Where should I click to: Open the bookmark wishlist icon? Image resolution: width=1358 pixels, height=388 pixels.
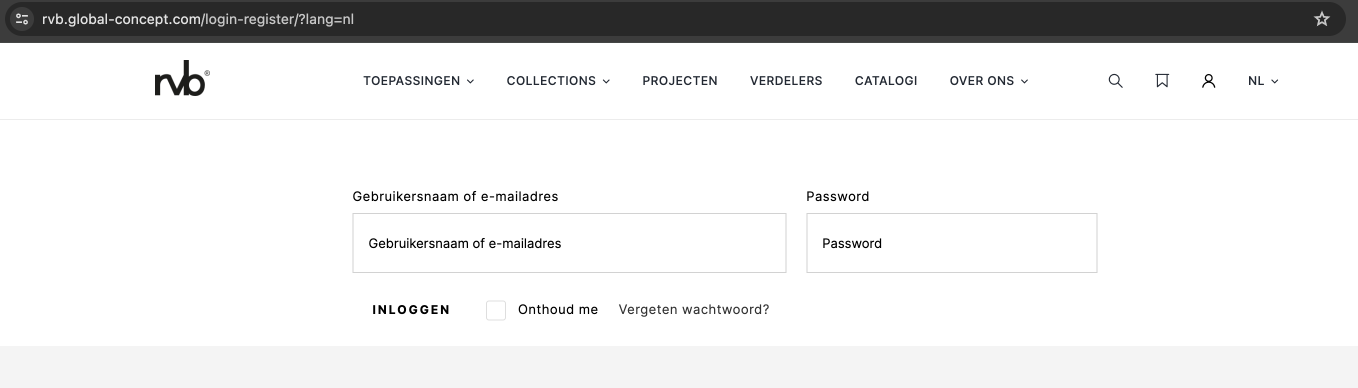pos(1162,81)
